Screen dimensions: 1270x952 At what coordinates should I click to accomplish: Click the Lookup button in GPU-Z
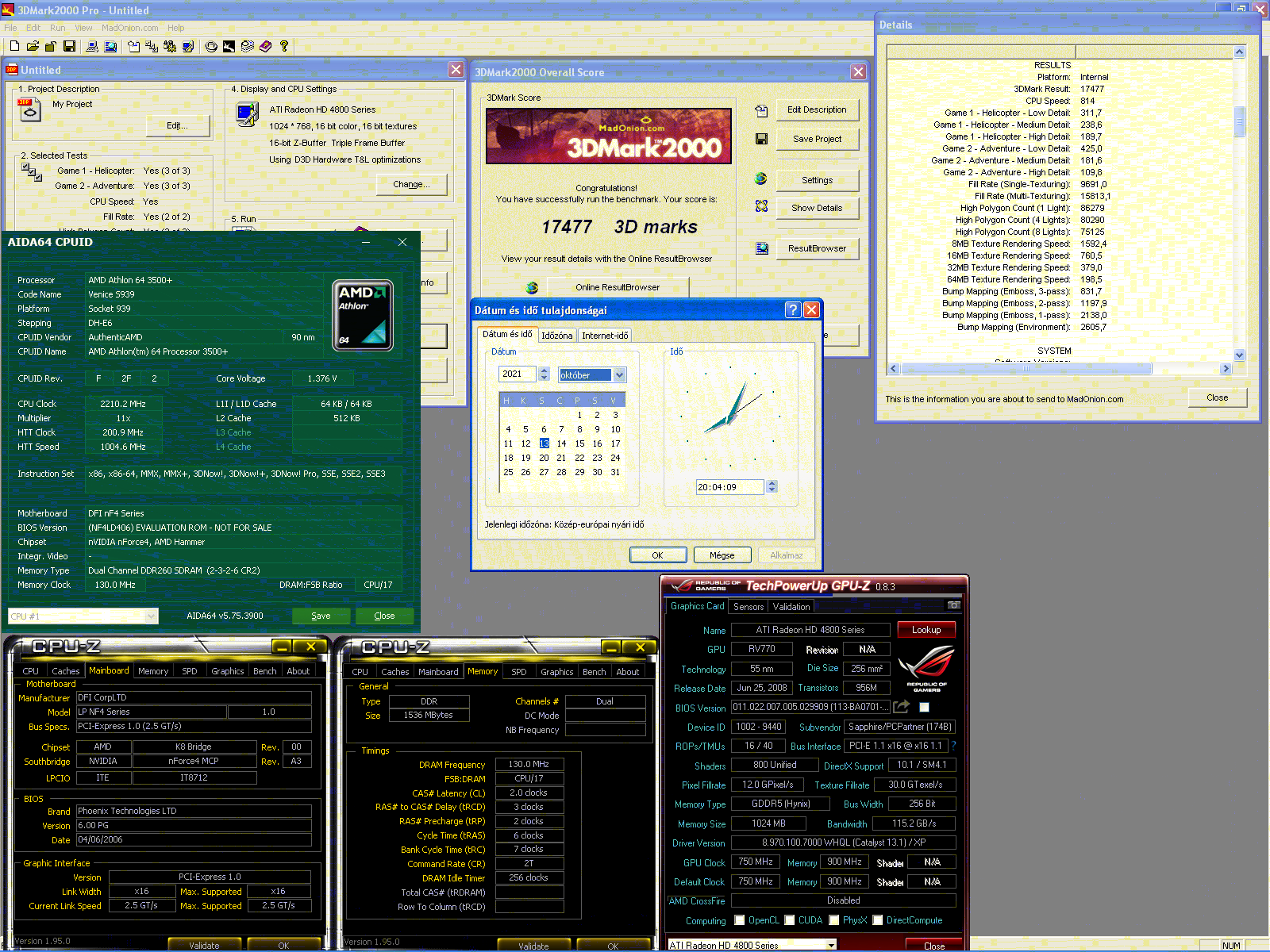(926, 630)
